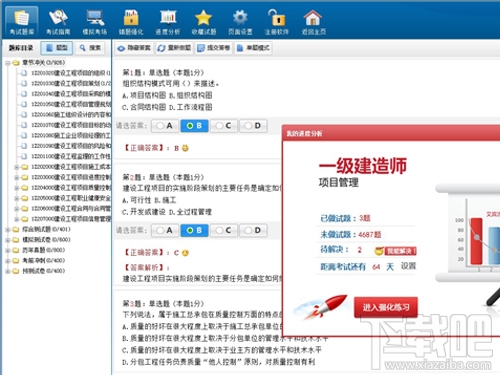The width and height of the screenshot is (500, 375).
Task: Click the smiley next to answer B
Action: (185, 148)
